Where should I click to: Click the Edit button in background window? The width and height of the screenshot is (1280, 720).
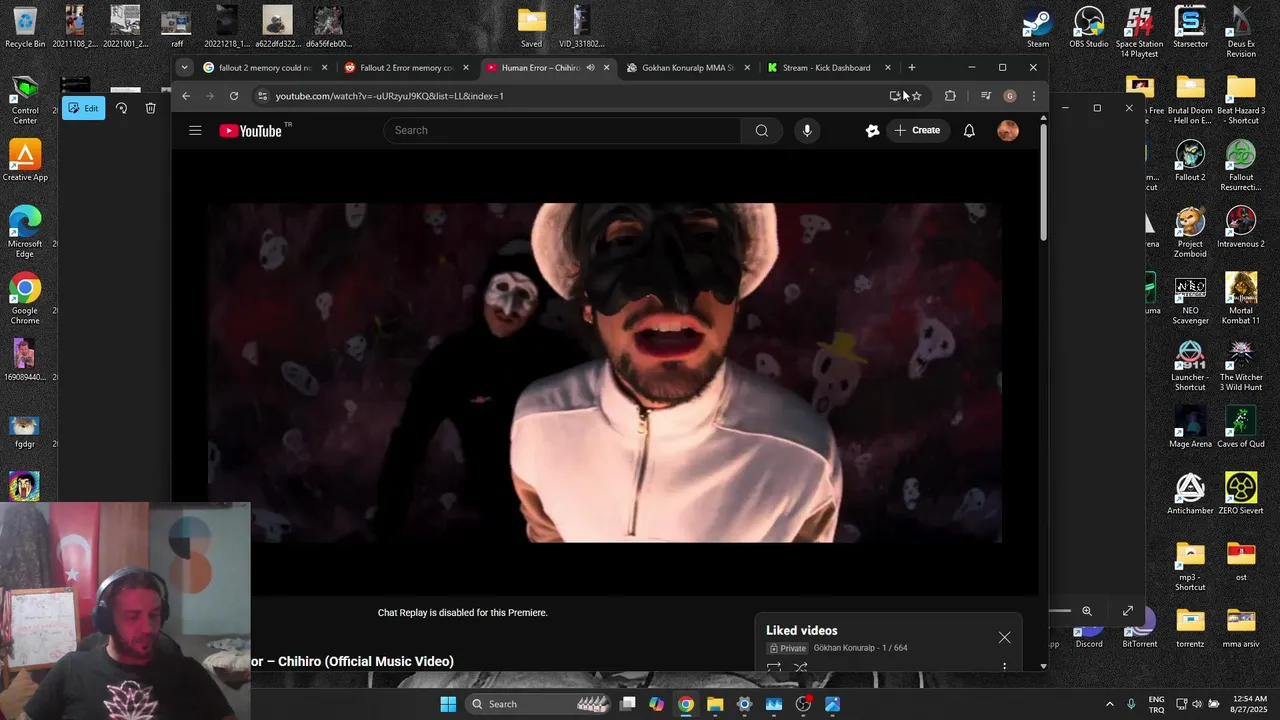(x=84, y=108)
